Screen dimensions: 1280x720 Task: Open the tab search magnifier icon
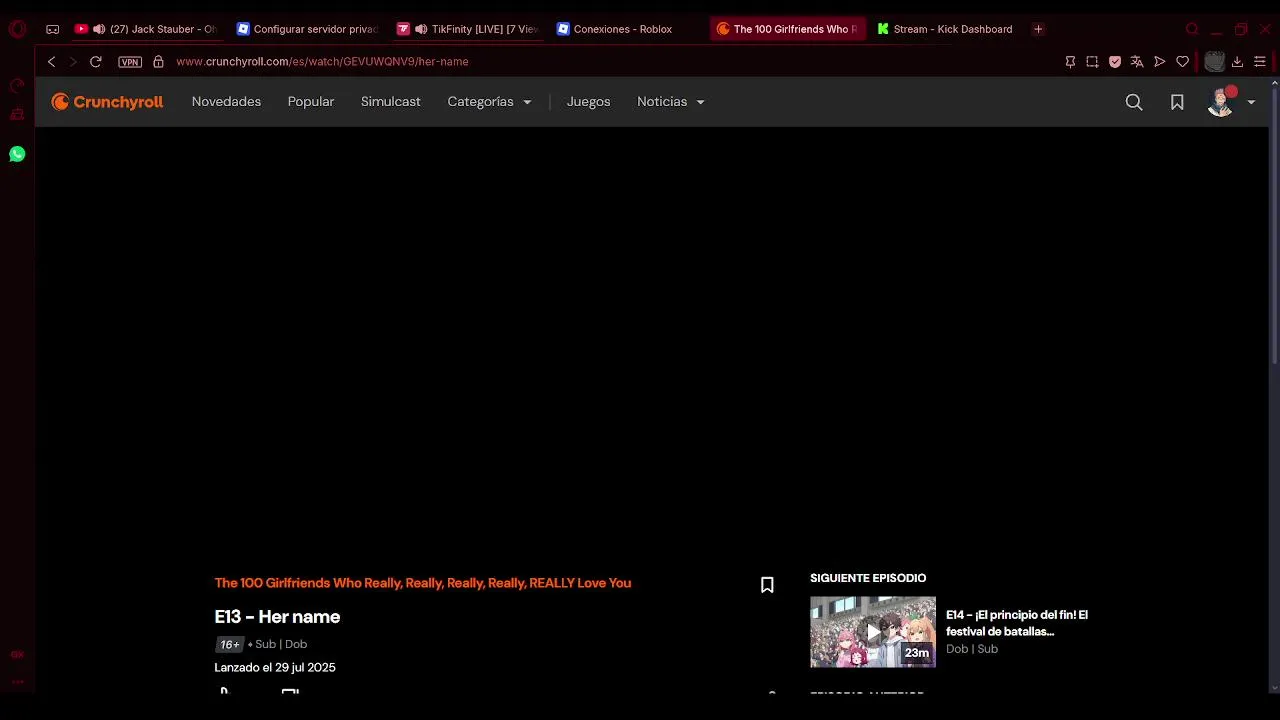point(1192,29)
